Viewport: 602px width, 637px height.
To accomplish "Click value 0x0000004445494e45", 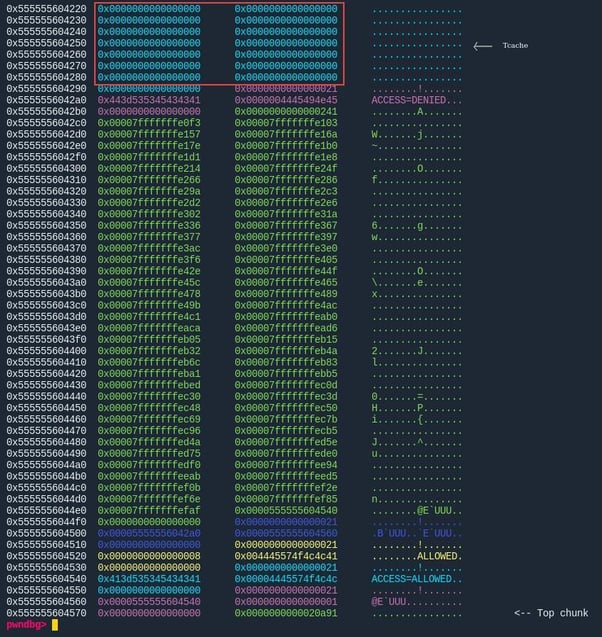I will click(286, 100).
